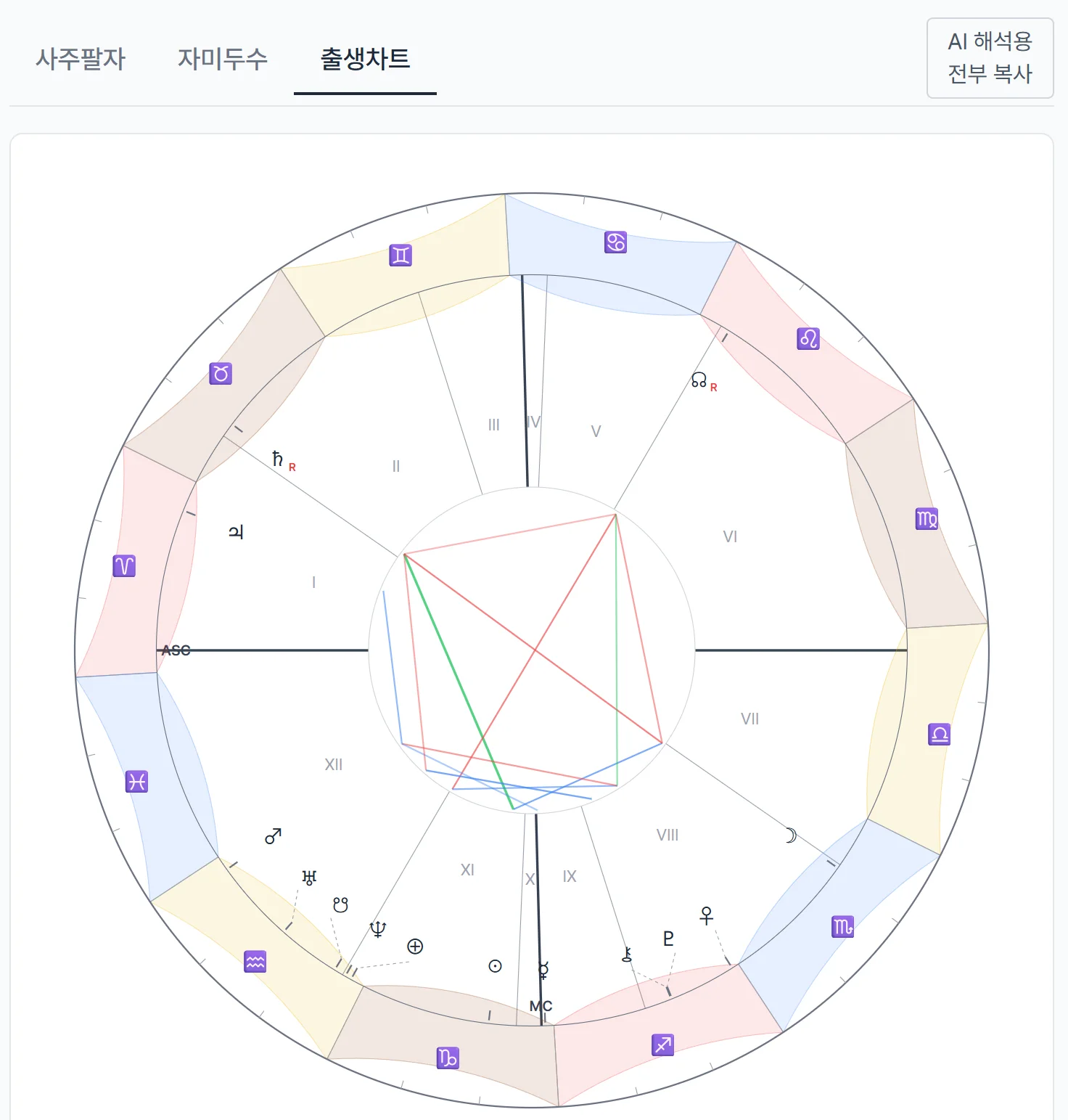Switch to the 자미두수 tab
The image size is (1068, 1120).
coord(222,60)
